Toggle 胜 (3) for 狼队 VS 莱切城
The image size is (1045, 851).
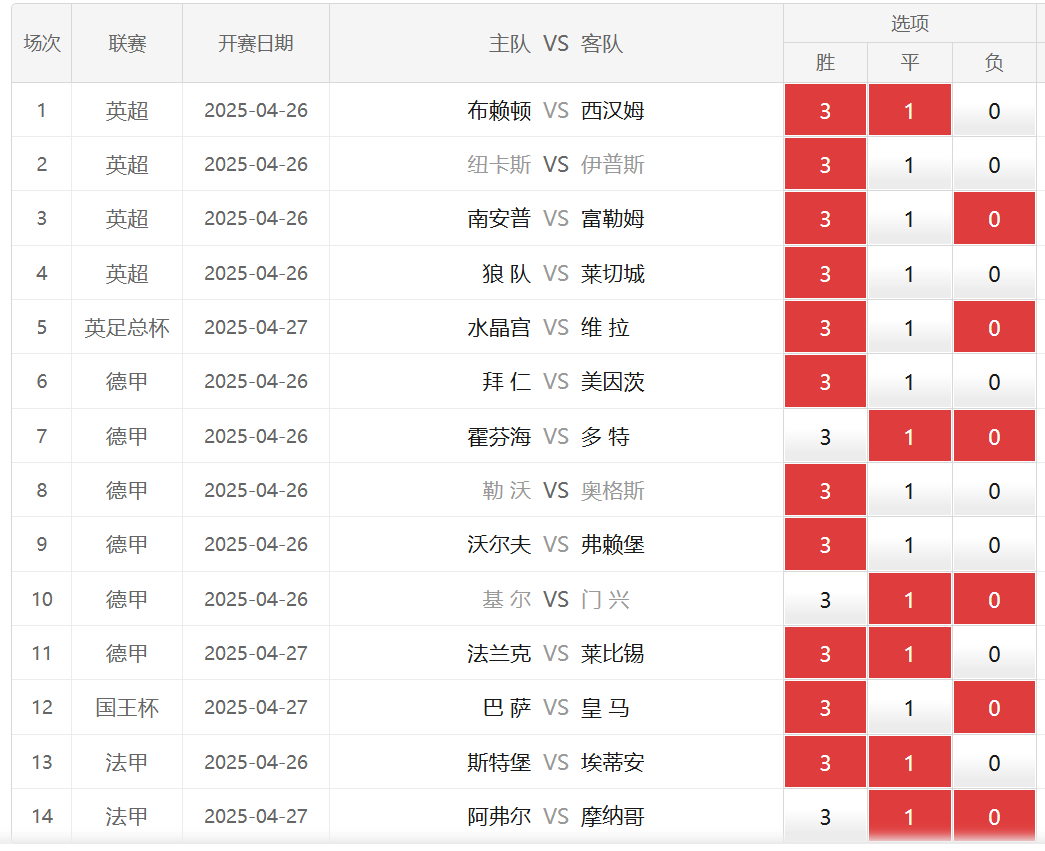click(x=825, y=273)
